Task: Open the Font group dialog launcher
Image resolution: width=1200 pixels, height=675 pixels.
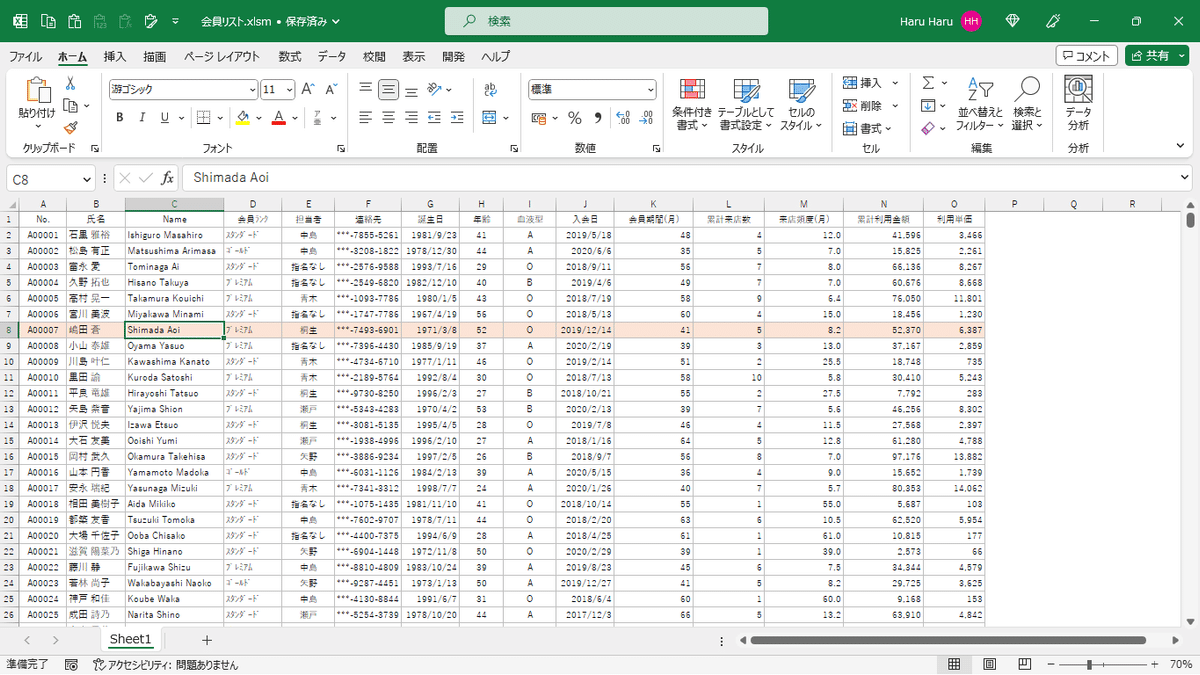Action: point(340,148)
